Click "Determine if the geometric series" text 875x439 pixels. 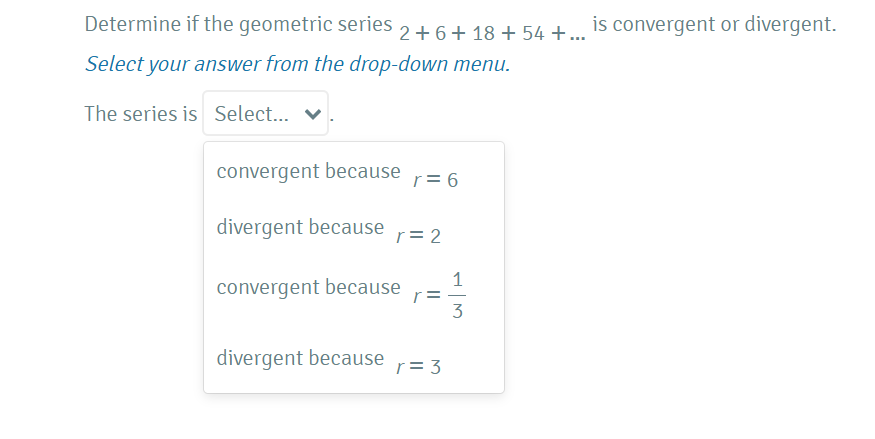click(x=238, y=25)
